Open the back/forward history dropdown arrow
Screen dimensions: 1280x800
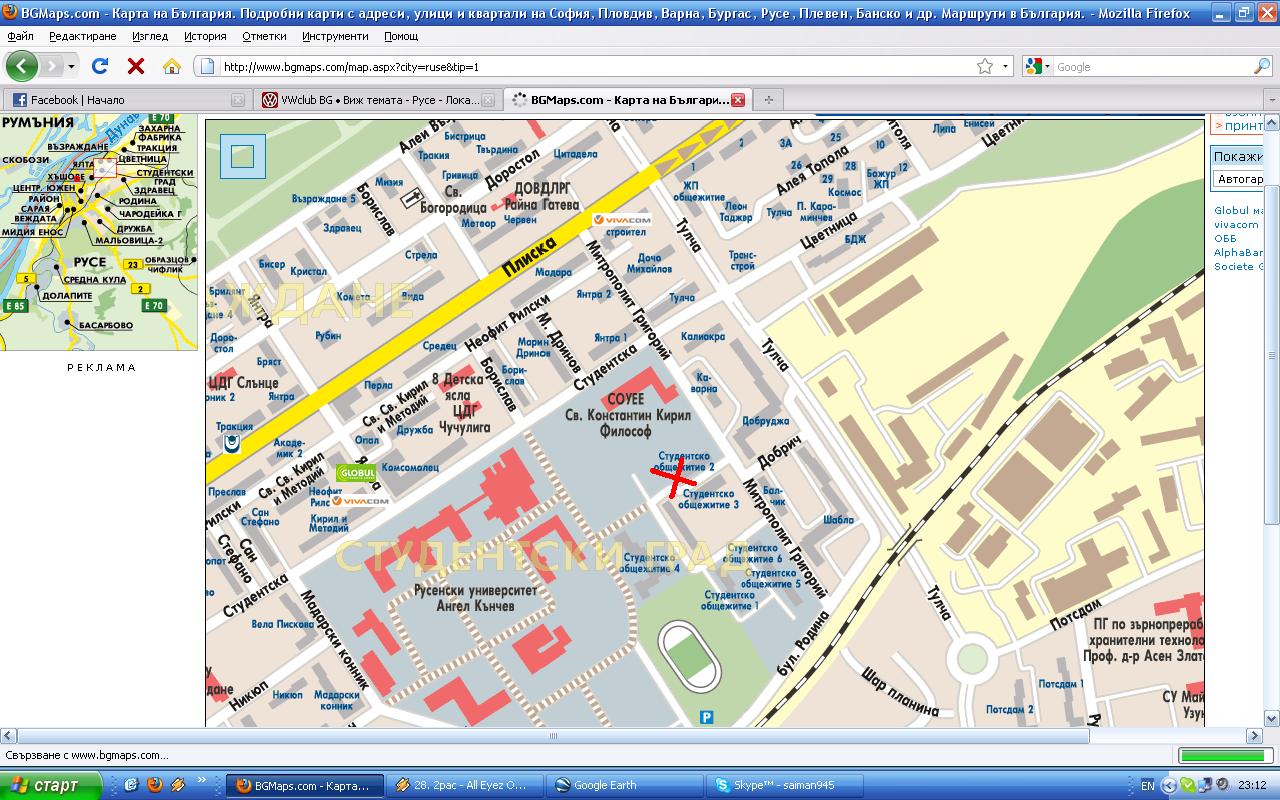[x=72, y=67]
